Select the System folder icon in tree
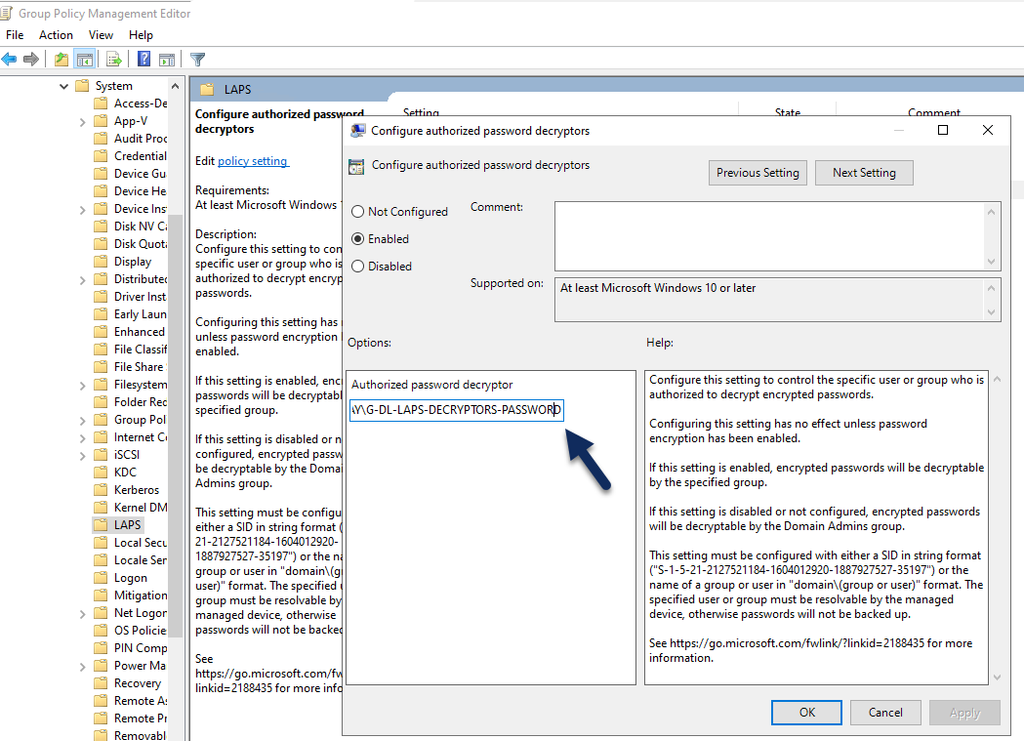The width and height of the screenshot is (1024, 741). 82,86
